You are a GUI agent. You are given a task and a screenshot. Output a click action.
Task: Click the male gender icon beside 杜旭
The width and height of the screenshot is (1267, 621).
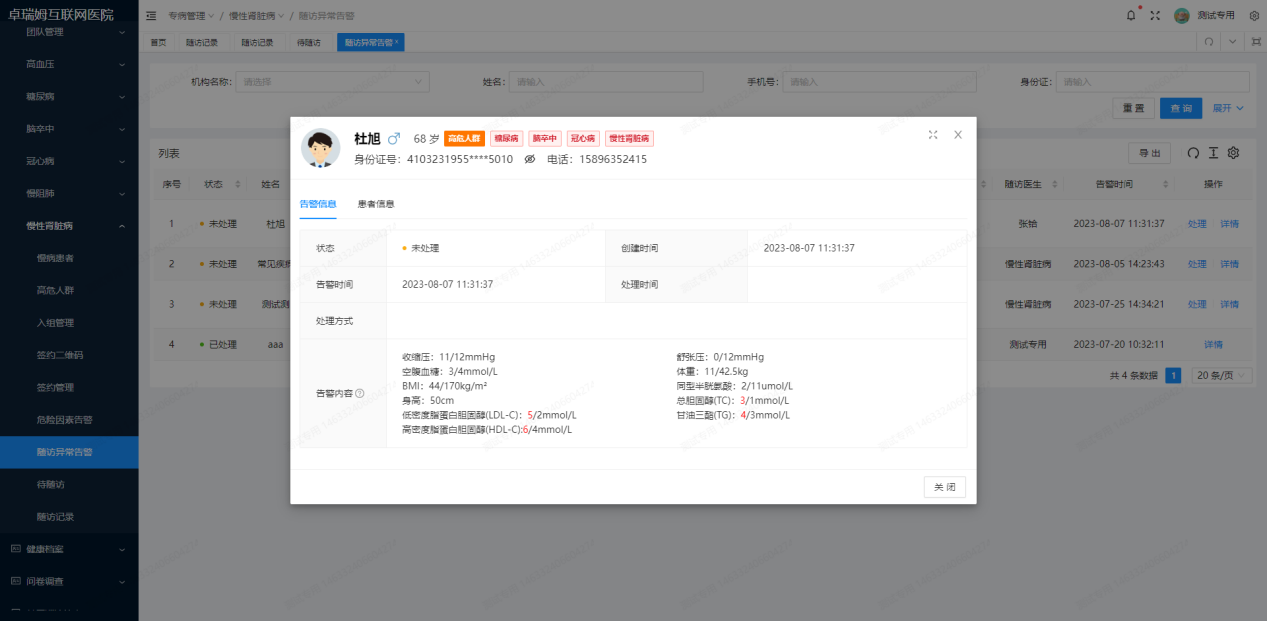394,139
